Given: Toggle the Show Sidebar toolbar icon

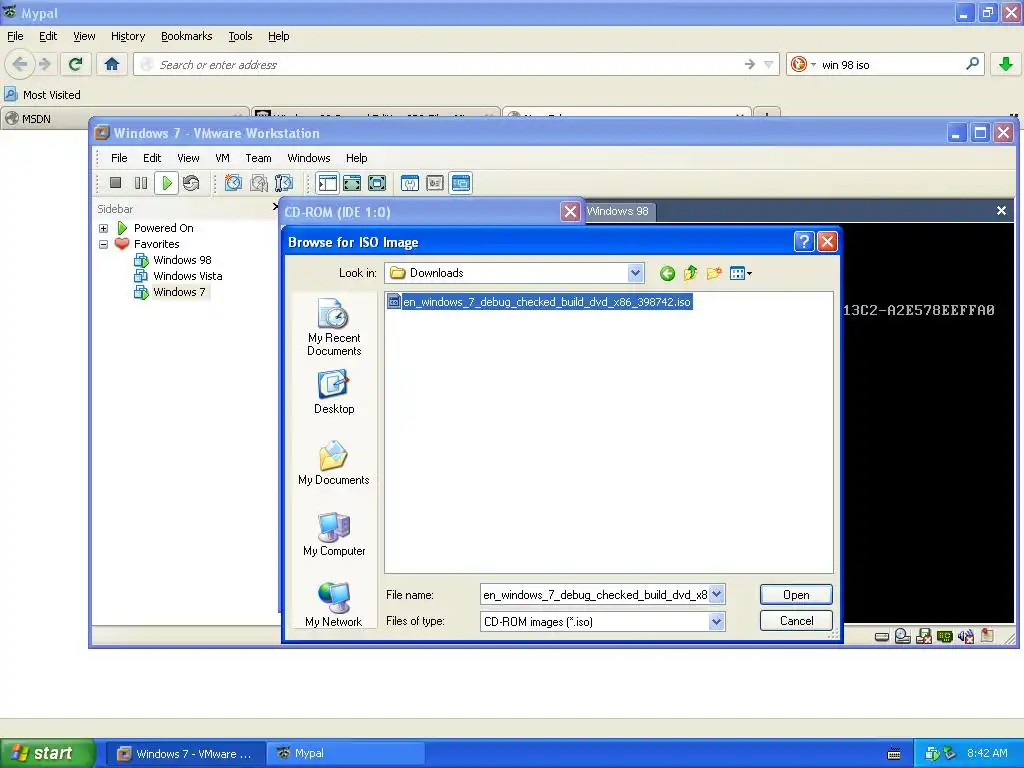Looking at the screenshot, I should coord(327,183).
